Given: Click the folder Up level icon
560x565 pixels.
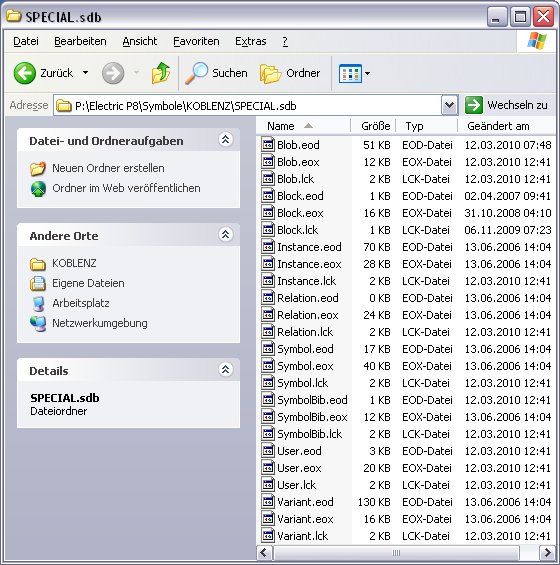Looking at the screenshot, I should 161,73.
